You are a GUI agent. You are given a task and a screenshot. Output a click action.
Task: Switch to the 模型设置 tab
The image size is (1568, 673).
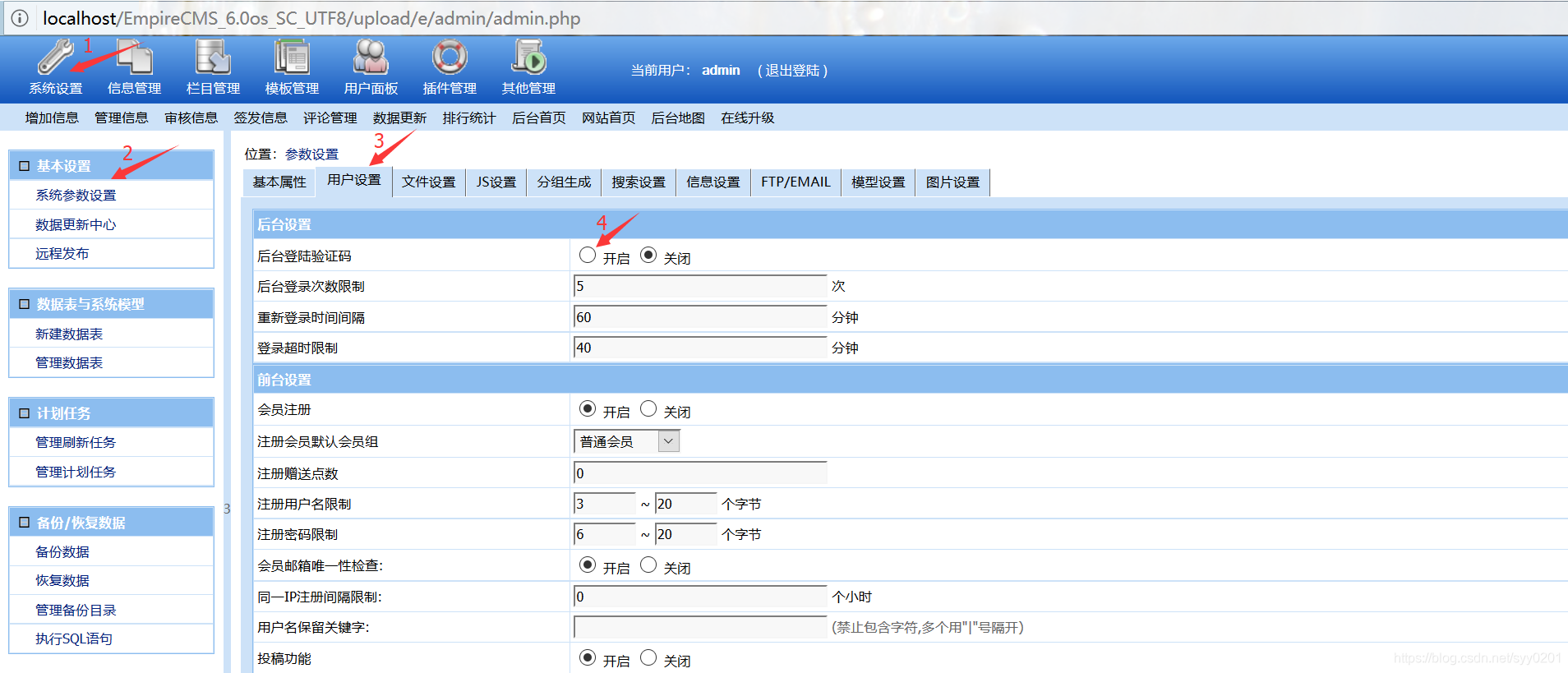tap(879, 182)
